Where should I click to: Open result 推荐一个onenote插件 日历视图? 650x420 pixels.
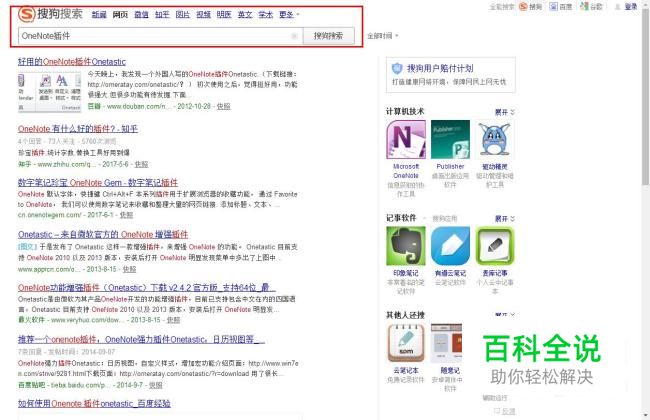[141, 339]
